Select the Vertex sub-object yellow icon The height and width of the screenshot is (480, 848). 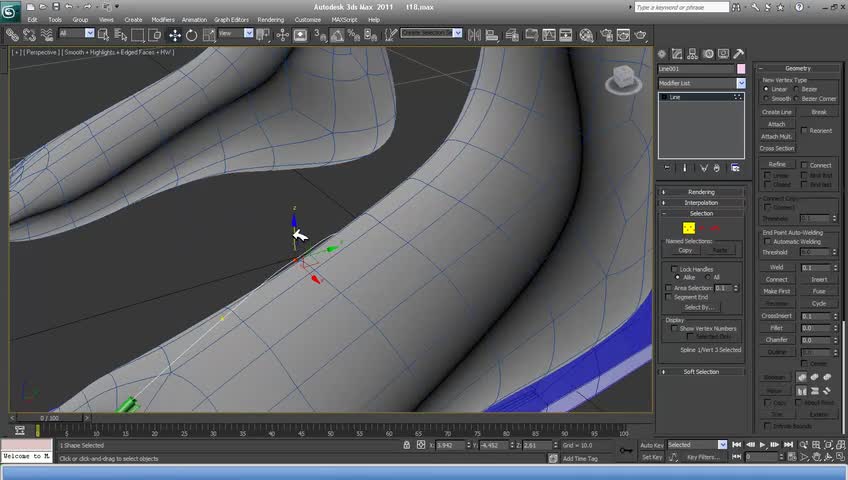(689, 228)
